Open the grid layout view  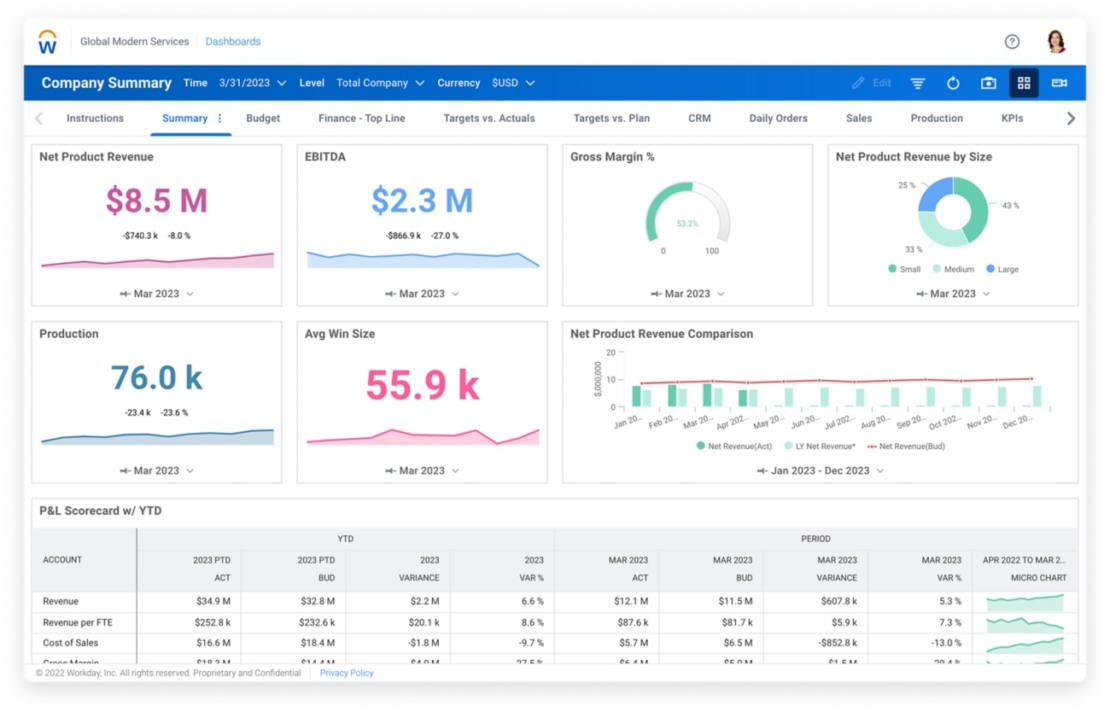click(x=1023, y=83)
